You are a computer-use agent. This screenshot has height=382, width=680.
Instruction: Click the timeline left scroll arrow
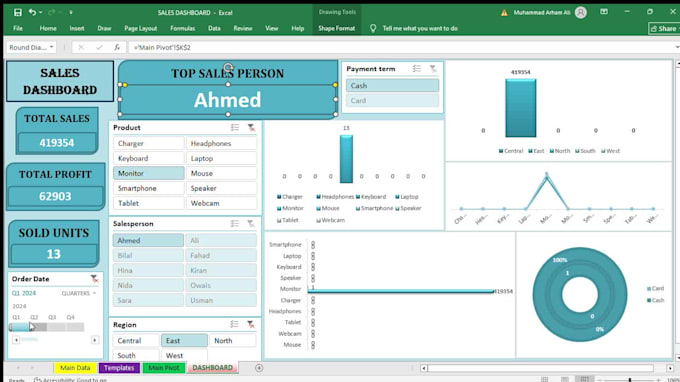click(16, 340)
